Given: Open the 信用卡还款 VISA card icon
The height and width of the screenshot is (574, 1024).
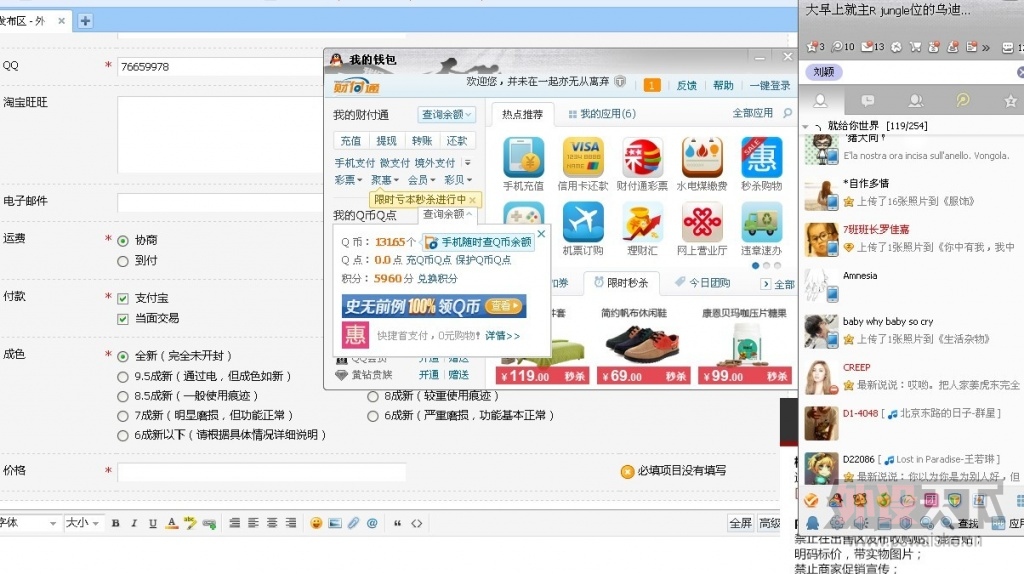Looking at the screenshot, I should pyautogui.click(x=583, y=157).
